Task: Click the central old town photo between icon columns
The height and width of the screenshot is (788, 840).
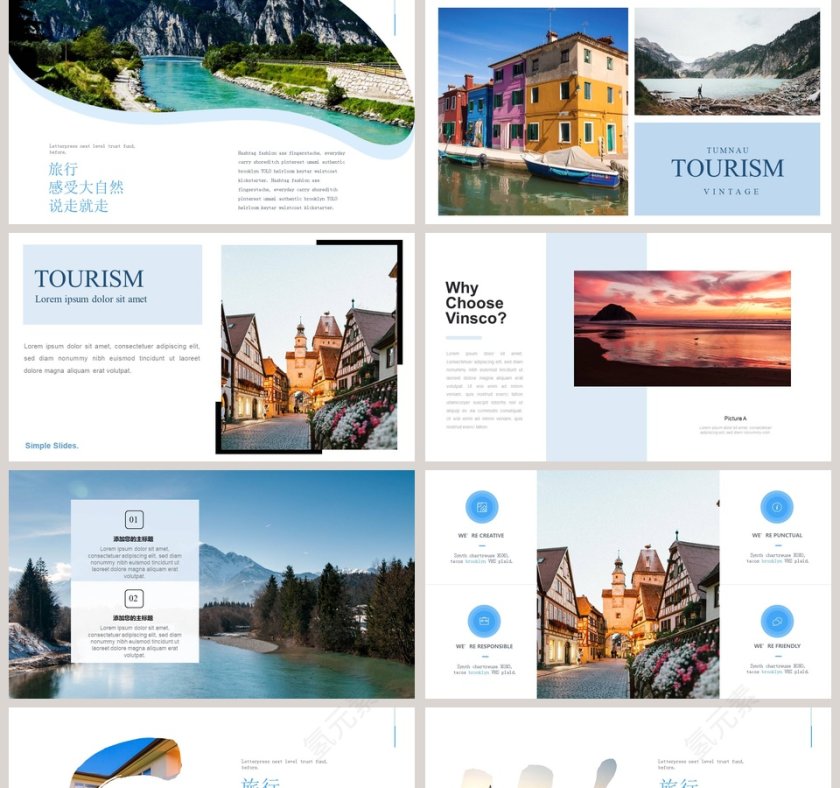Action: click(x=627, y=585)
